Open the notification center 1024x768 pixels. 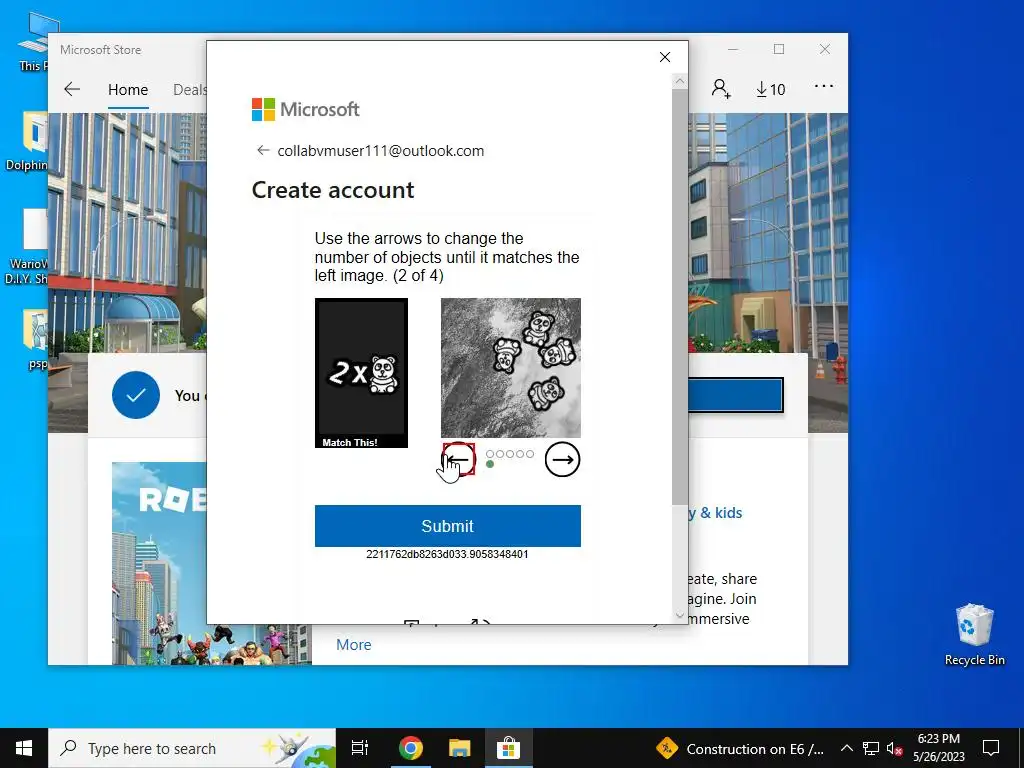tap(991, 748)
